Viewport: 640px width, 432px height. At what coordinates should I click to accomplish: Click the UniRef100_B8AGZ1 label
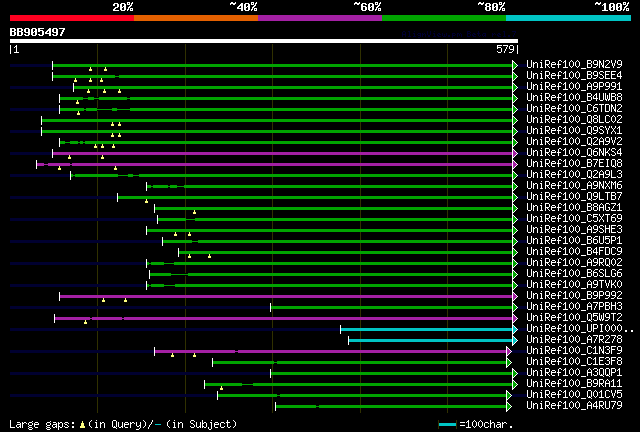[574, 208]
